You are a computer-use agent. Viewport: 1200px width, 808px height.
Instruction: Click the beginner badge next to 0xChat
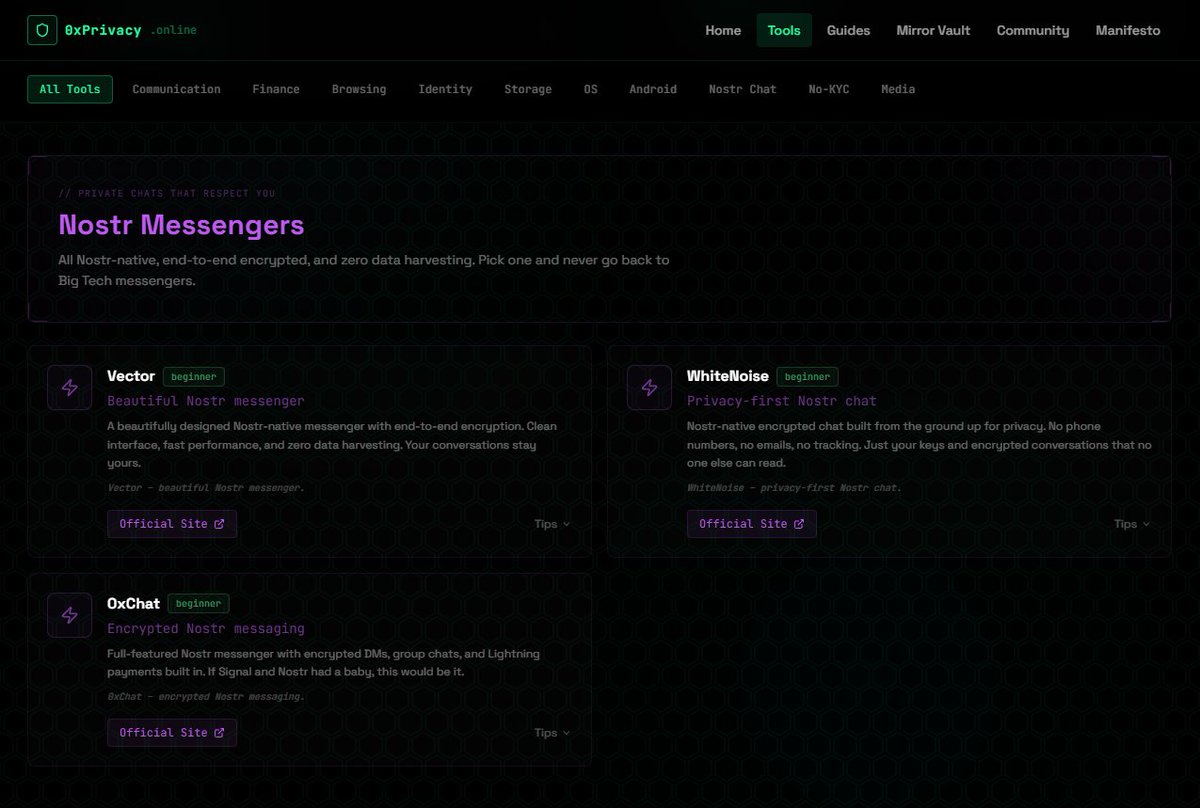click(198, 604)
